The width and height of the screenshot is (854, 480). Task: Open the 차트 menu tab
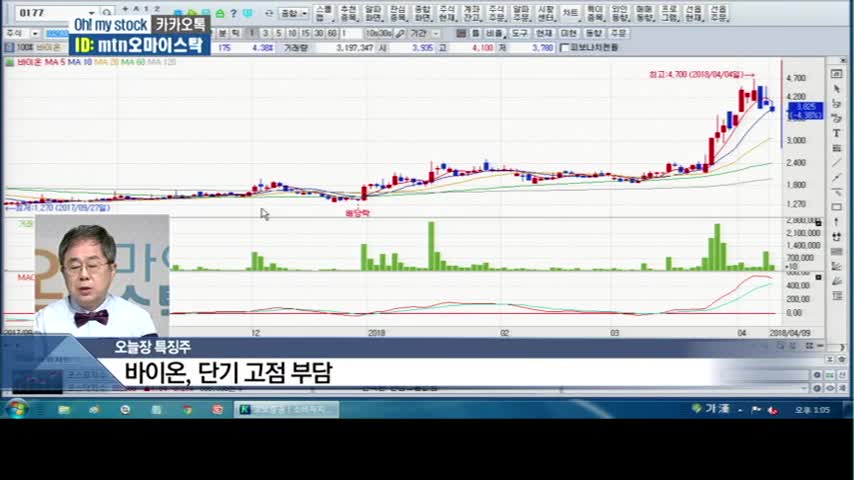570,13
